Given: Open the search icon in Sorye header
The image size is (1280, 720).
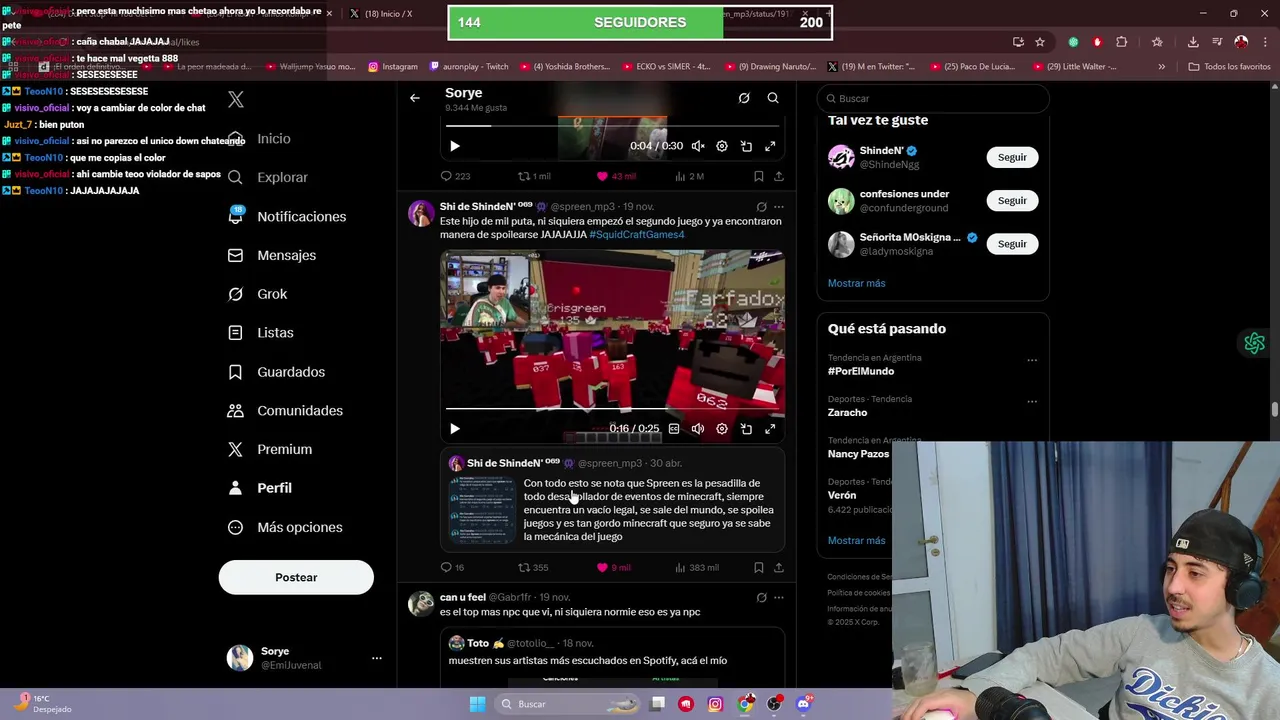Looking at the screenshot, I should (773, 98).
